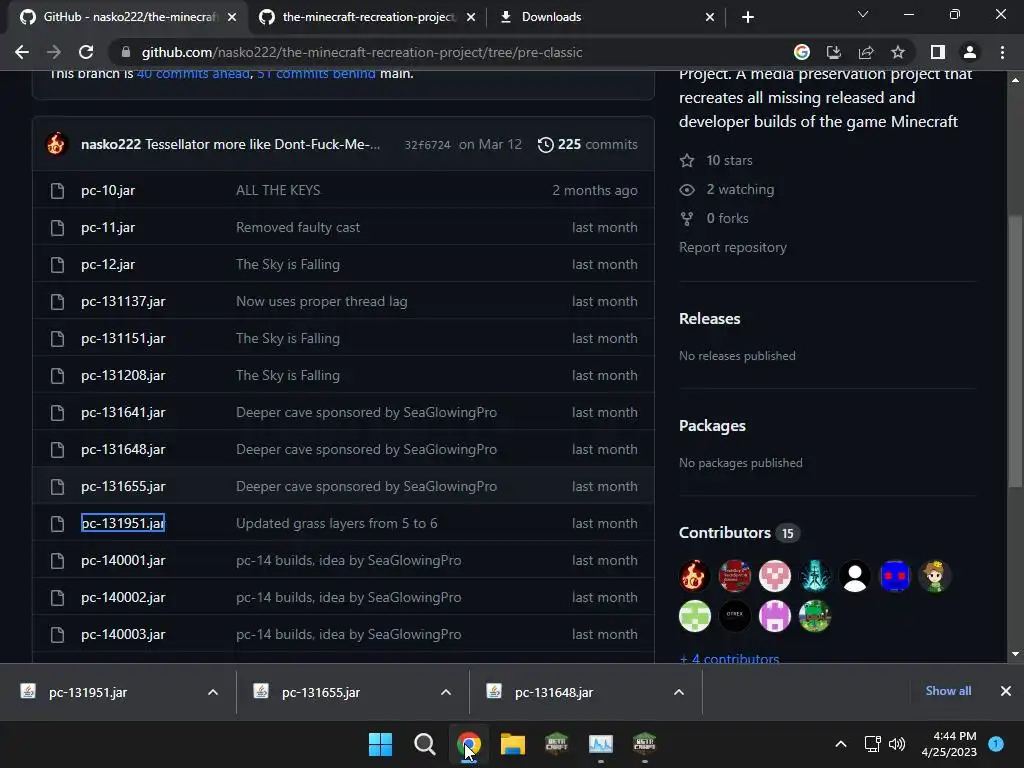
Task: Show hidden system tray icons
Action: 841,744
